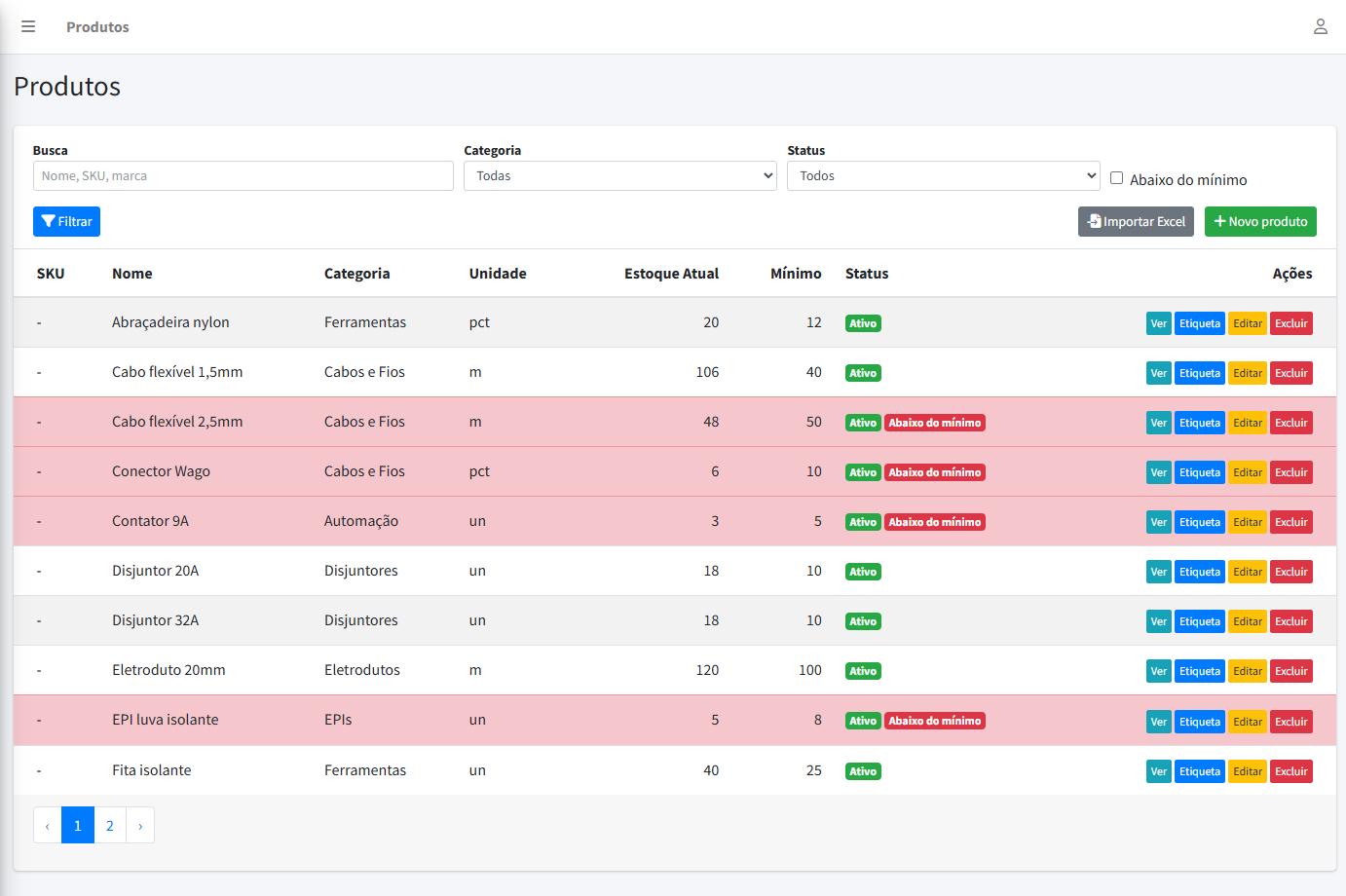Select page 1 in pagination
Image resolution: width=1346 pixels, height=896 pixels.
pos(78,825)
